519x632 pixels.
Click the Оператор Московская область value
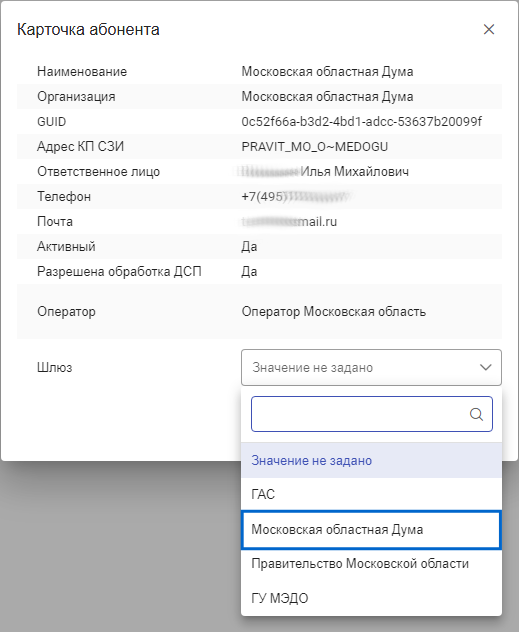[x=334, y=312]
